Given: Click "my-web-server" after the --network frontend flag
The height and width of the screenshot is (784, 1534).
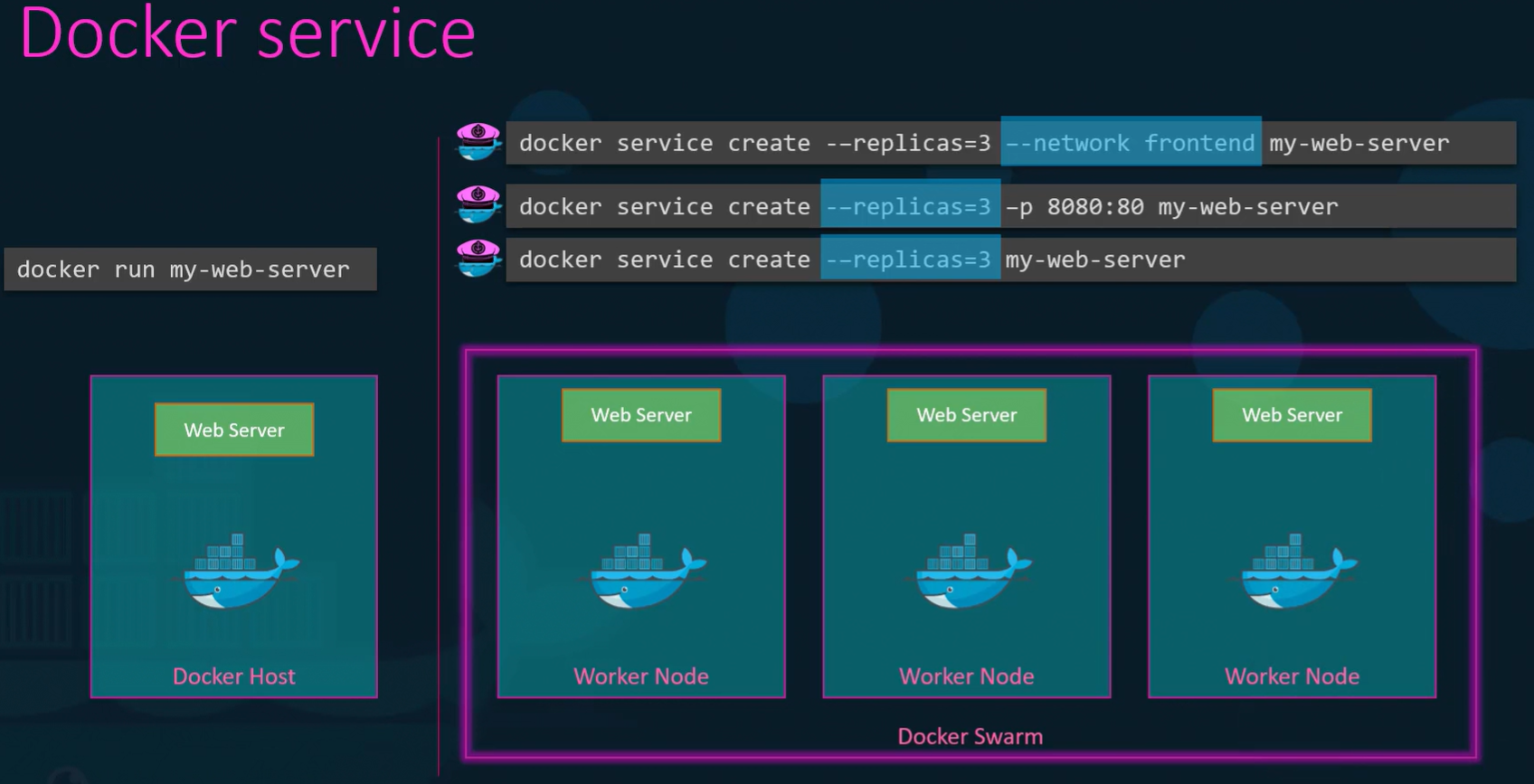Looking at the screenshot, I should tap(1359, 143).
